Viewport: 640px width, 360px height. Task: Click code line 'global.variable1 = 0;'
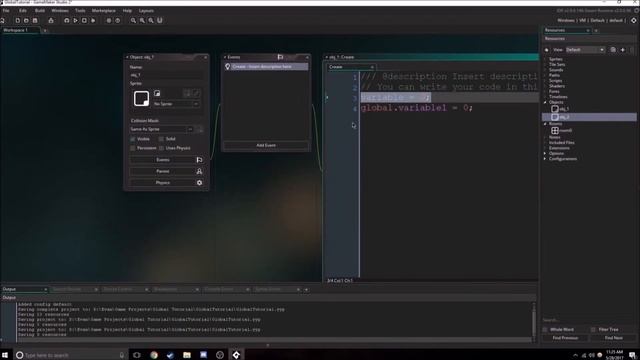coord(417,108)
